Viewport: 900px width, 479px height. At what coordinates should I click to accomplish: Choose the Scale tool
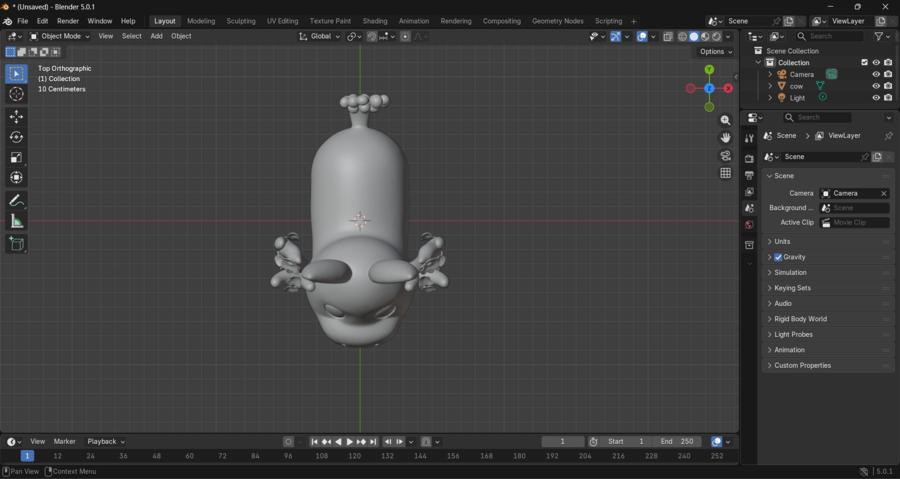(x=16, y=157)
